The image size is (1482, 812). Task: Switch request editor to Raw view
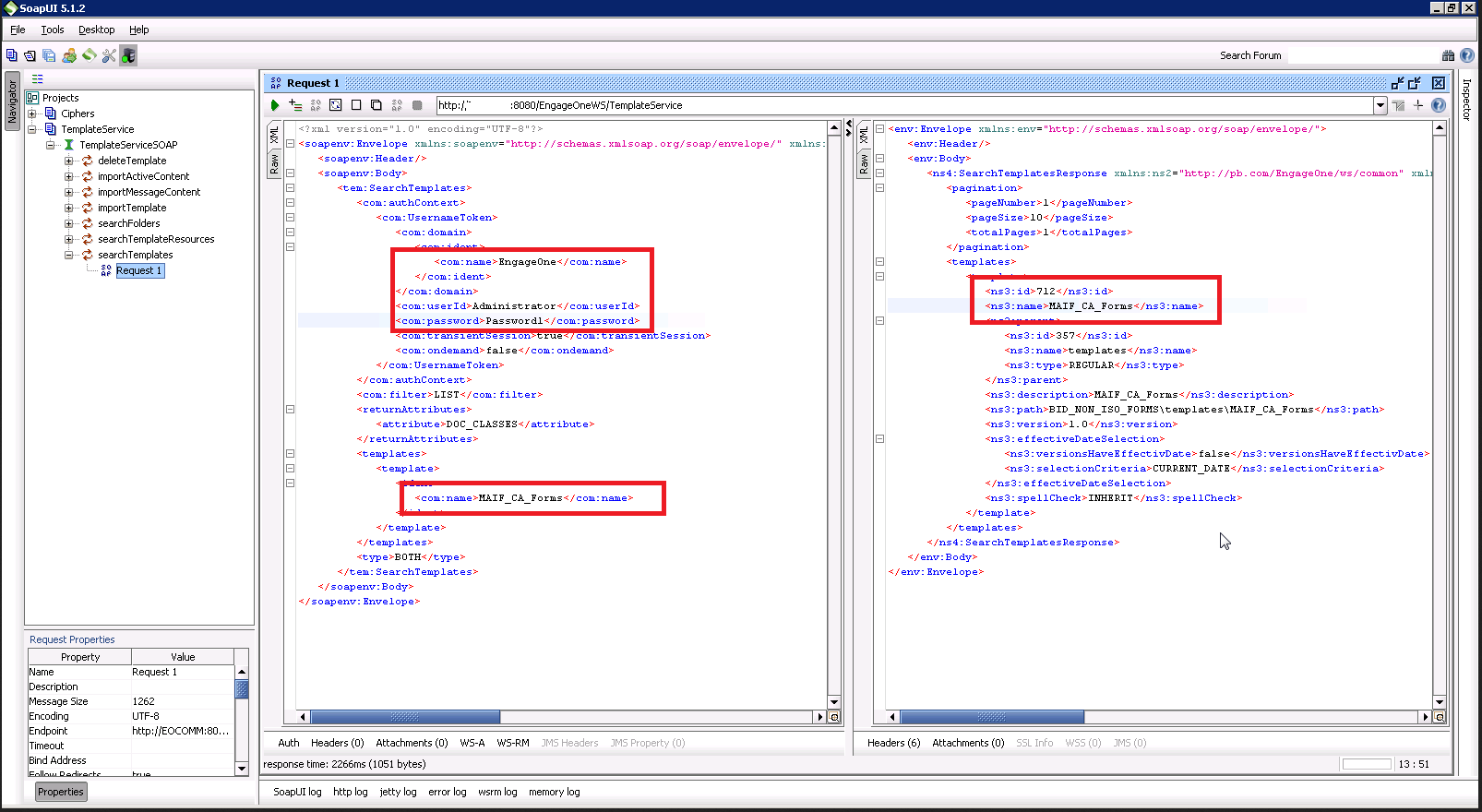click(x=274, y=164)
